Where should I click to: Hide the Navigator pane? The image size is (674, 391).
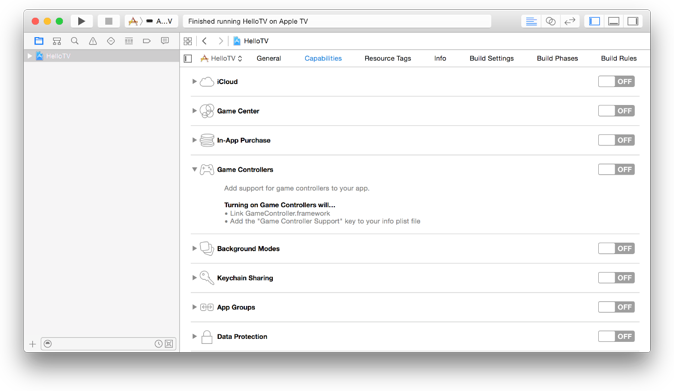[x=594, y=21]
